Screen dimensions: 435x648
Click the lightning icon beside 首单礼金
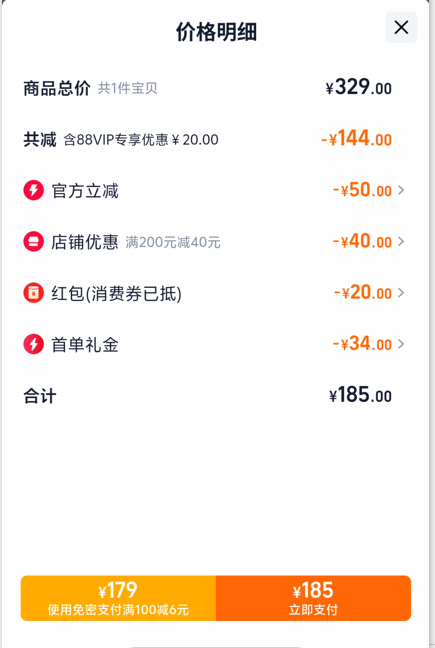tap(33, 344)
